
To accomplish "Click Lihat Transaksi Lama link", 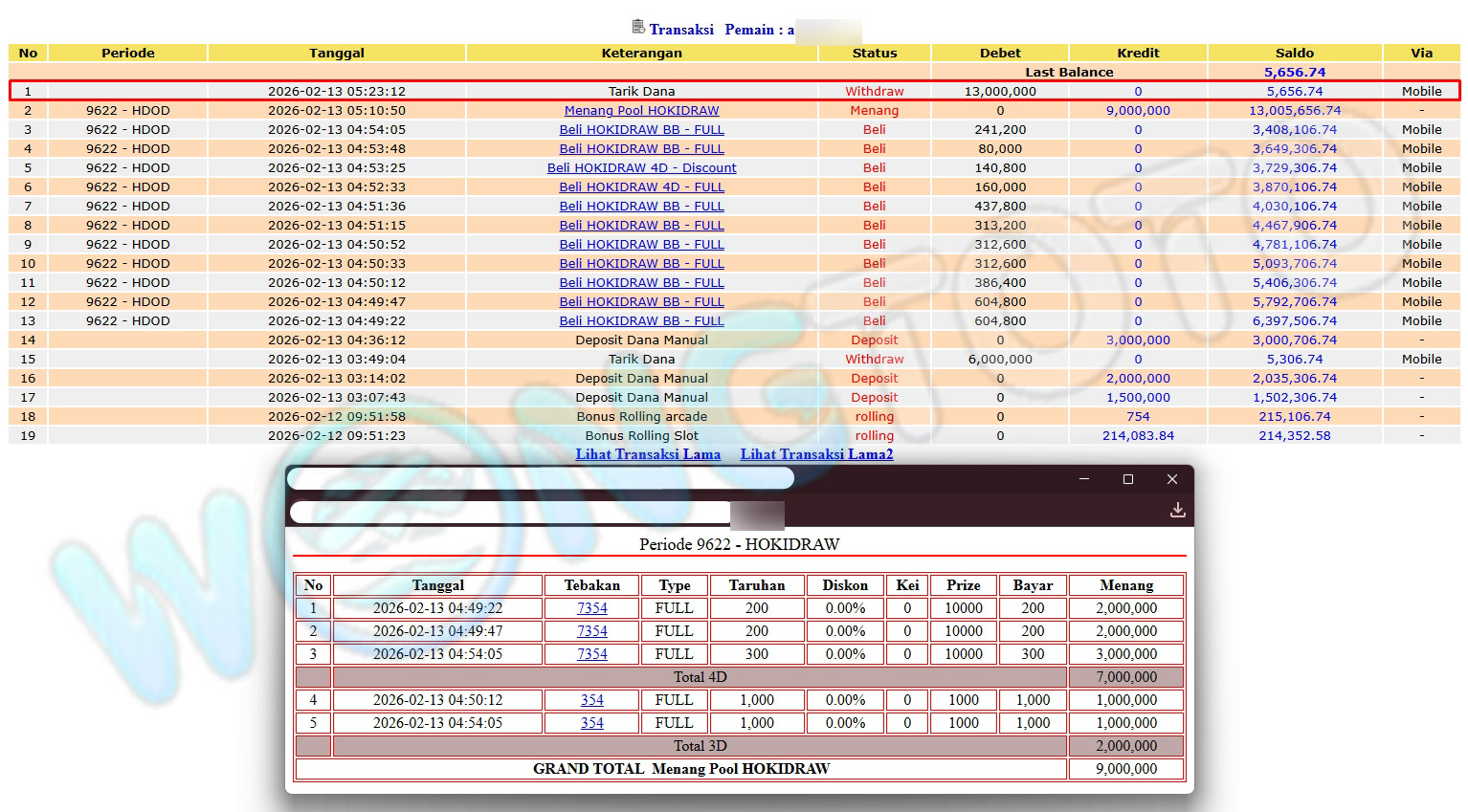I will click(648, 454).
